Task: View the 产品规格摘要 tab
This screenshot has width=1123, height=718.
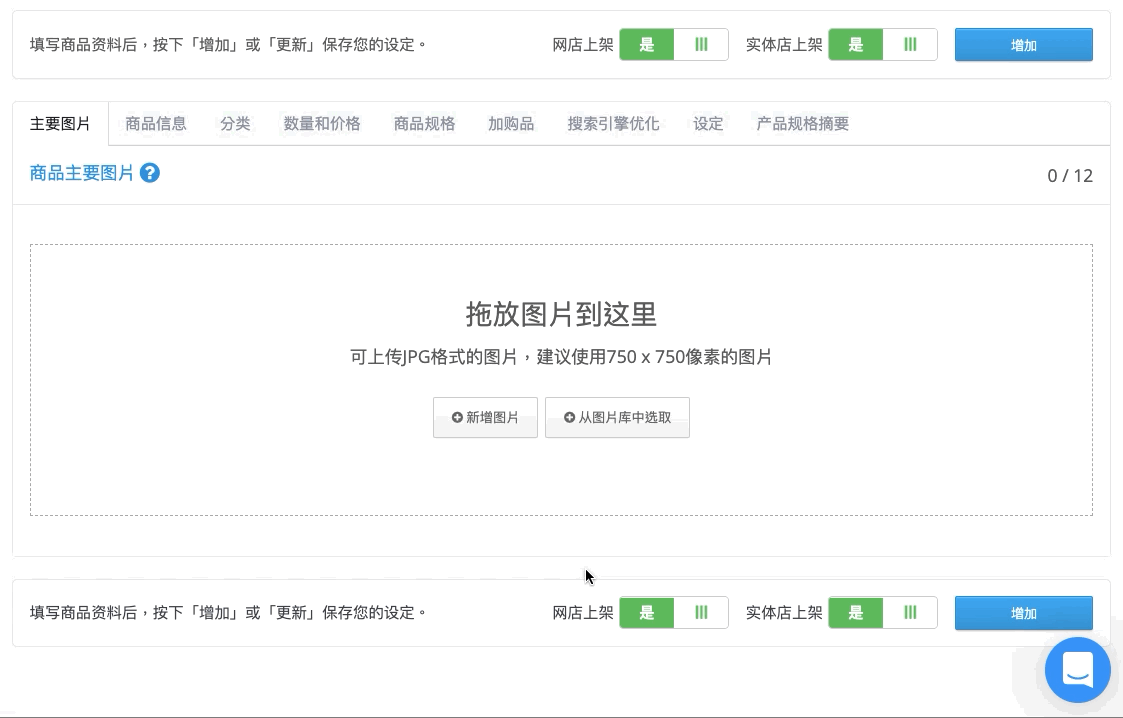Action: pos(802,124)
